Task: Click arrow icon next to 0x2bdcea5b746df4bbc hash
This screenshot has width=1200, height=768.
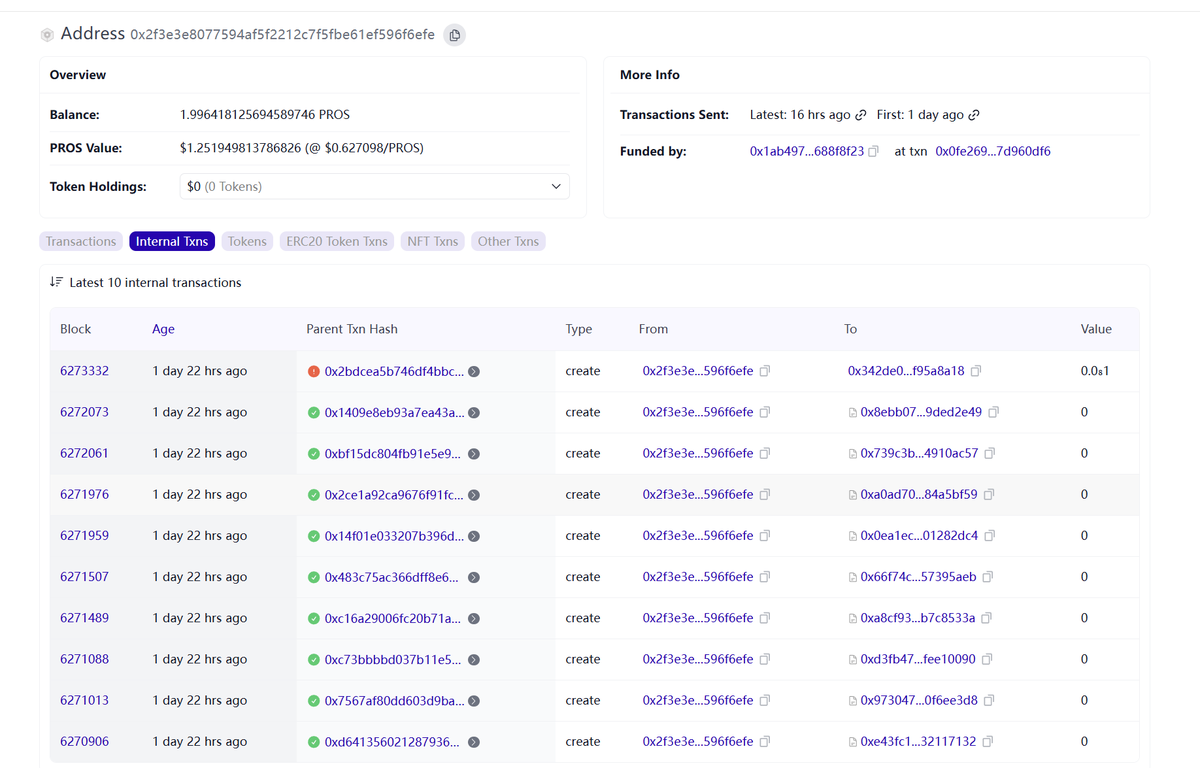Action: pos(474,371)
